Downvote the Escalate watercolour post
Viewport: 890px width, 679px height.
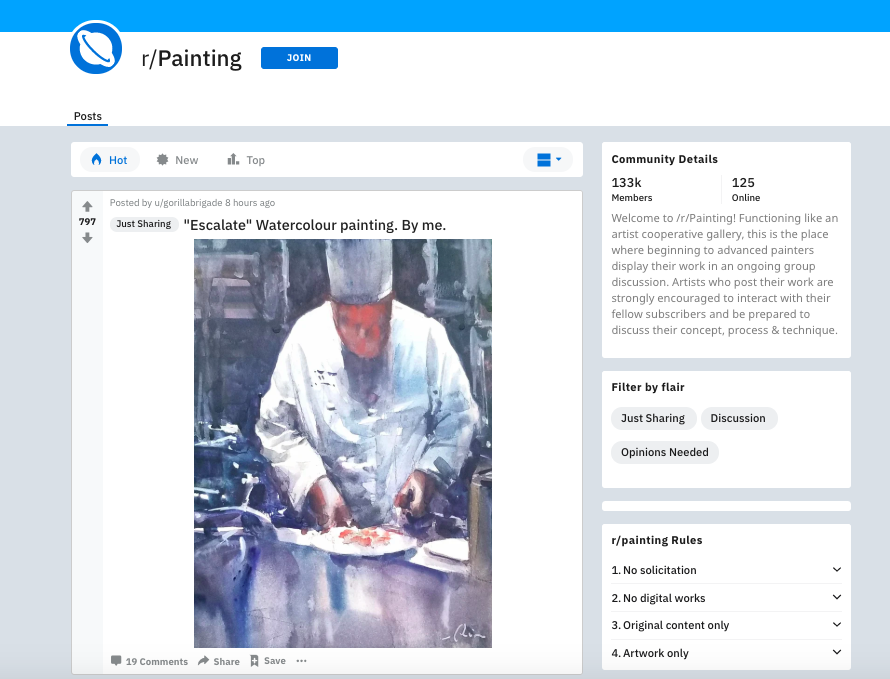coord(87,238)
